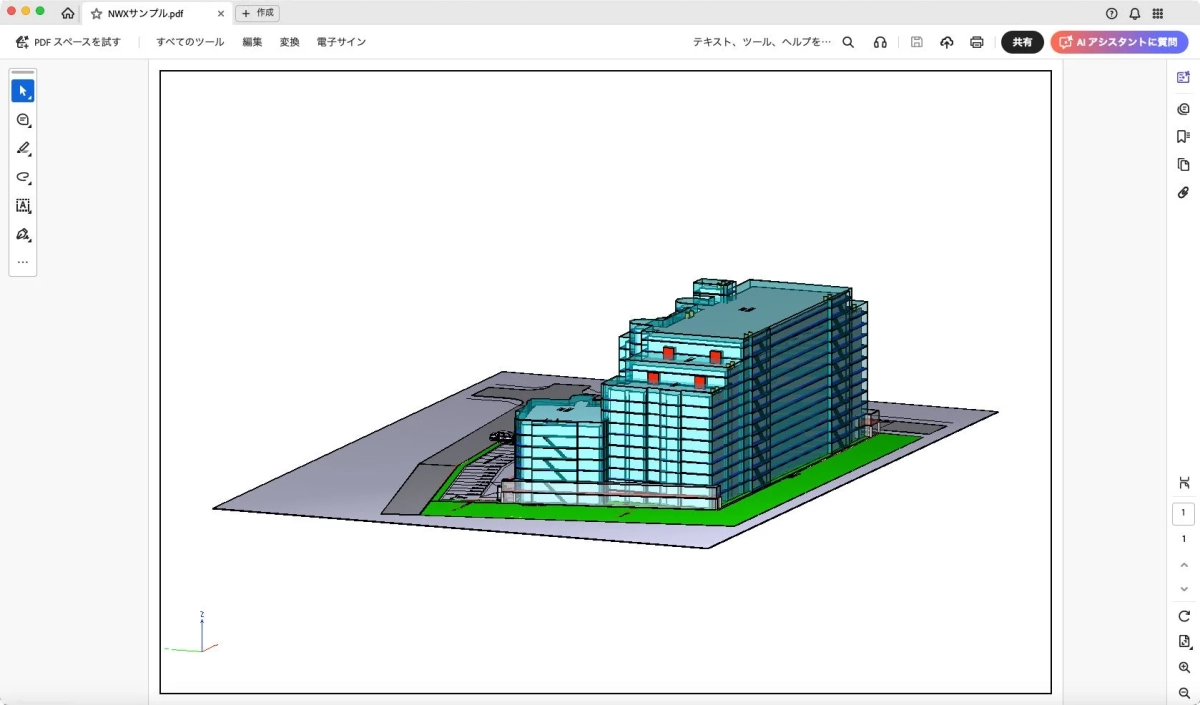Choose the highlighter pen tool

point(23,148)
